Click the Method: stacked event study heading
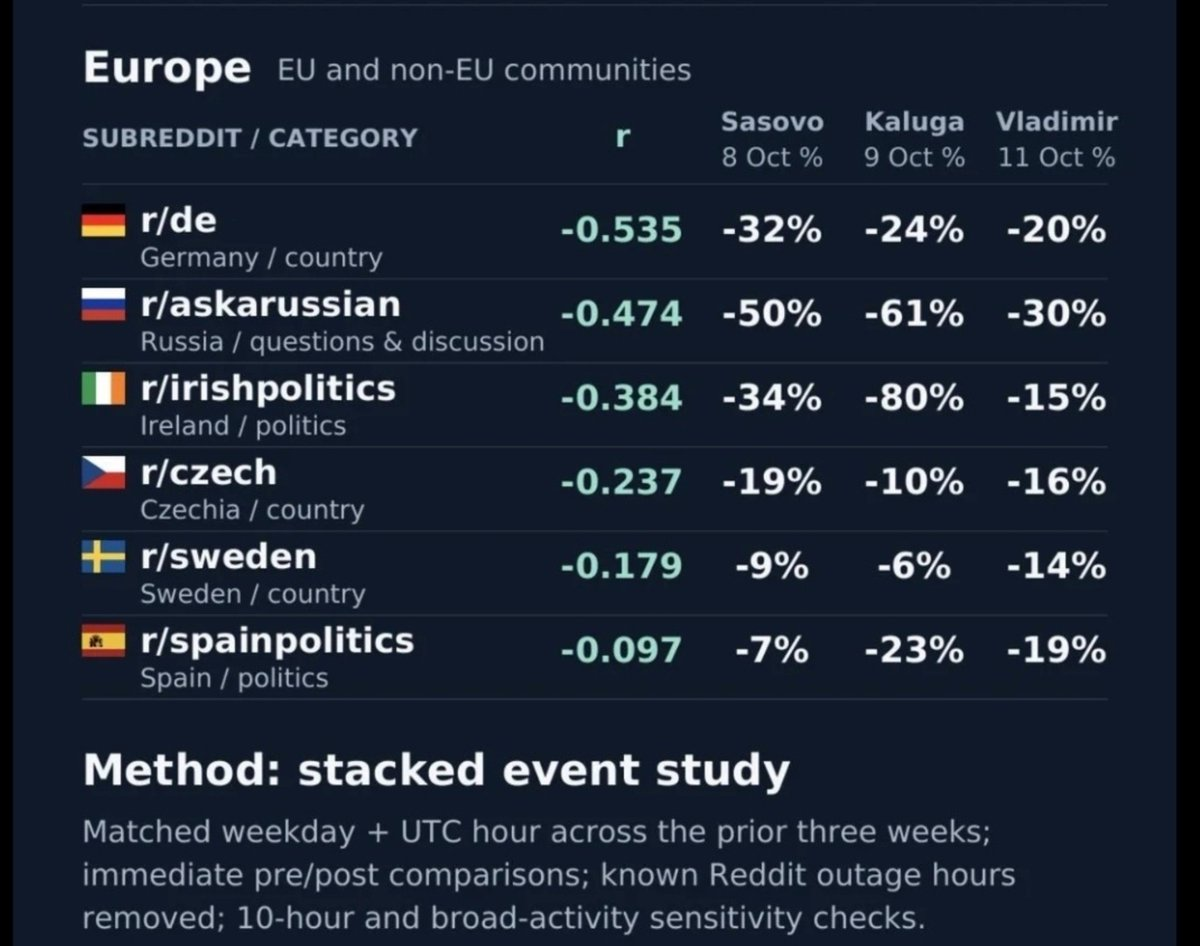Viewport: 1200px width, 946px height. pyautogui.click(x=436, y=771)
